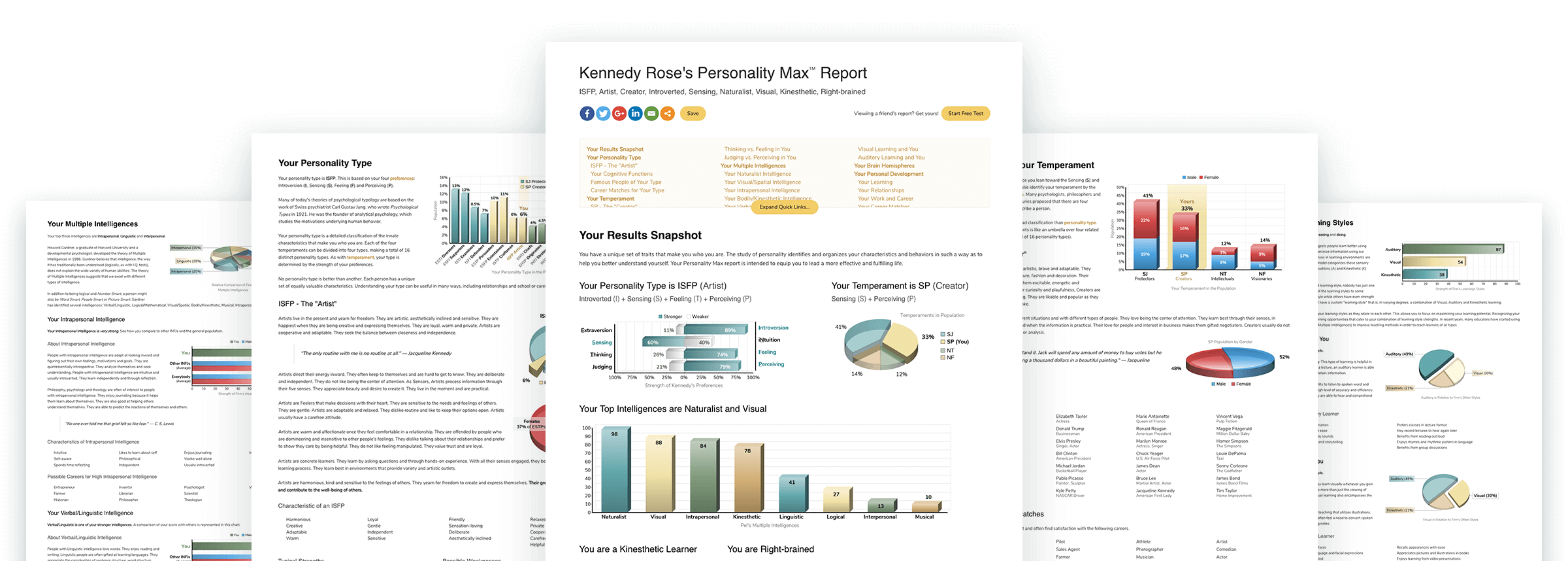Open ISFP - The "Artist" quick link

pos(613,166)
